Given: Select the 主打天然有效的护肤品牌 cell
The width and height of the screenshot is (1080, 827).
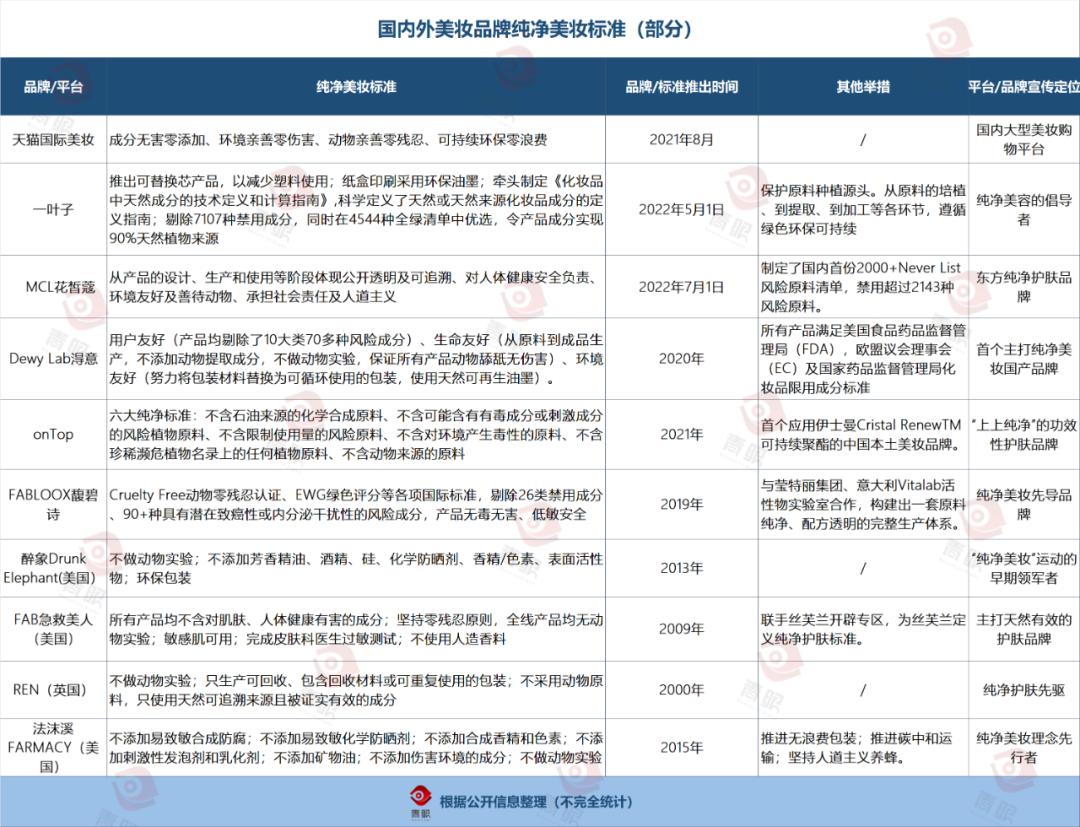Looking at the screenshot, I should click(x=1024, y=629).
